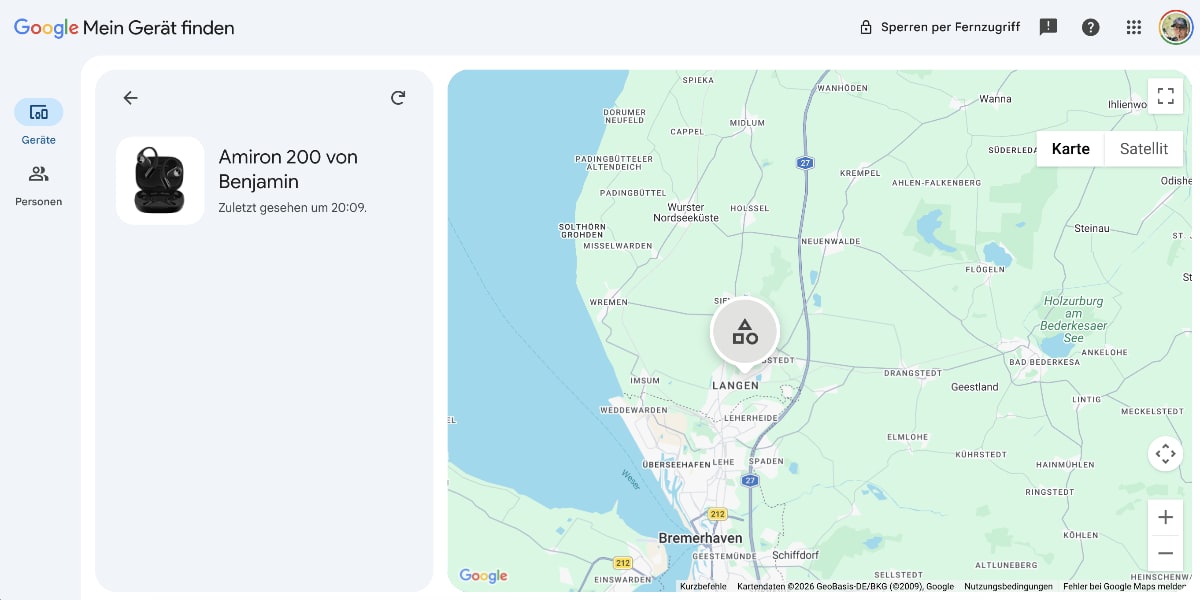Open Nutzungsbedingungen link

[x=1009, y=586]
